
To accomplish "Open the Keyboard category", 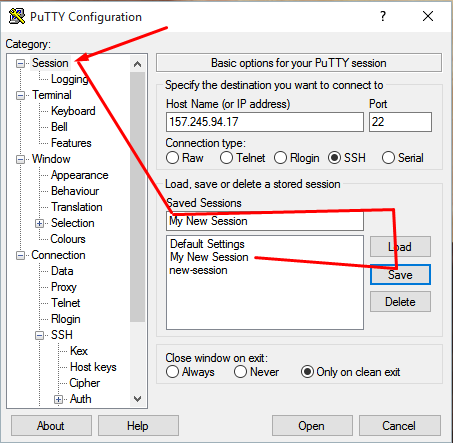I will point(73,111).
